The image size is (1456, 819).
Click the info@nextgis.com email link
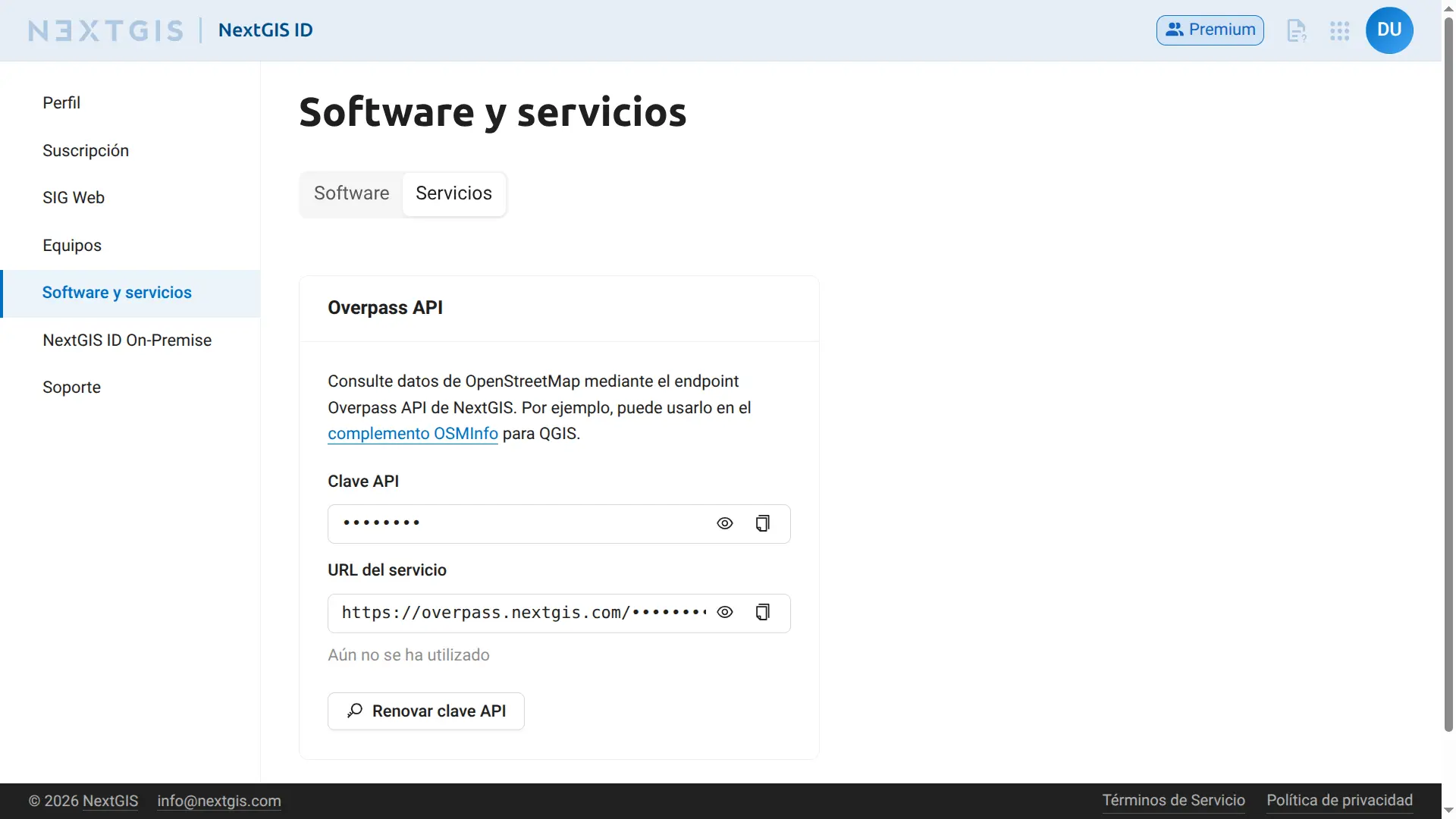219,801
